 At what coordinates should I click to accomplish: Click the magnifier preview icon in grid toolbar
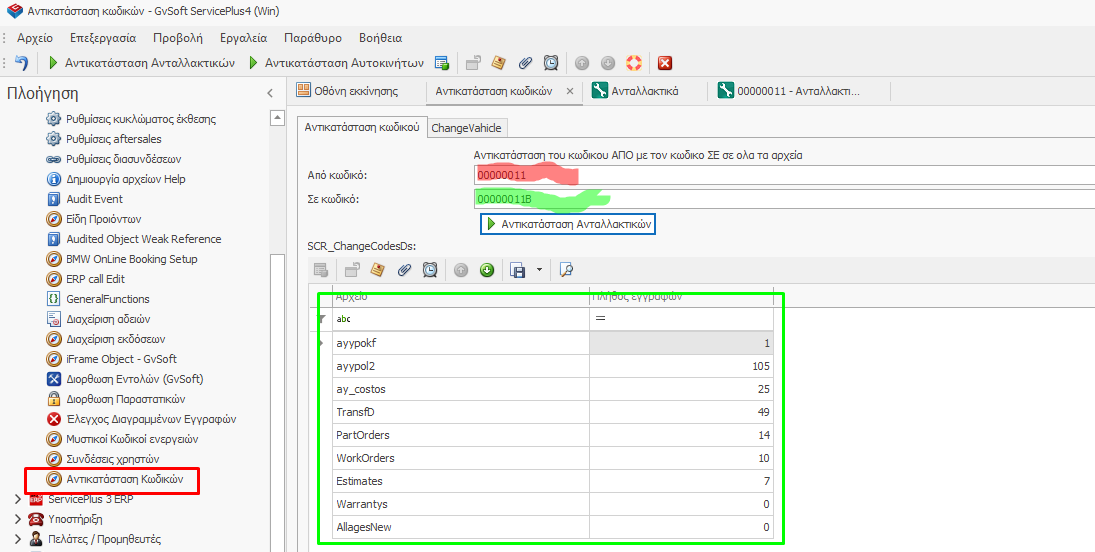point(566,270)
